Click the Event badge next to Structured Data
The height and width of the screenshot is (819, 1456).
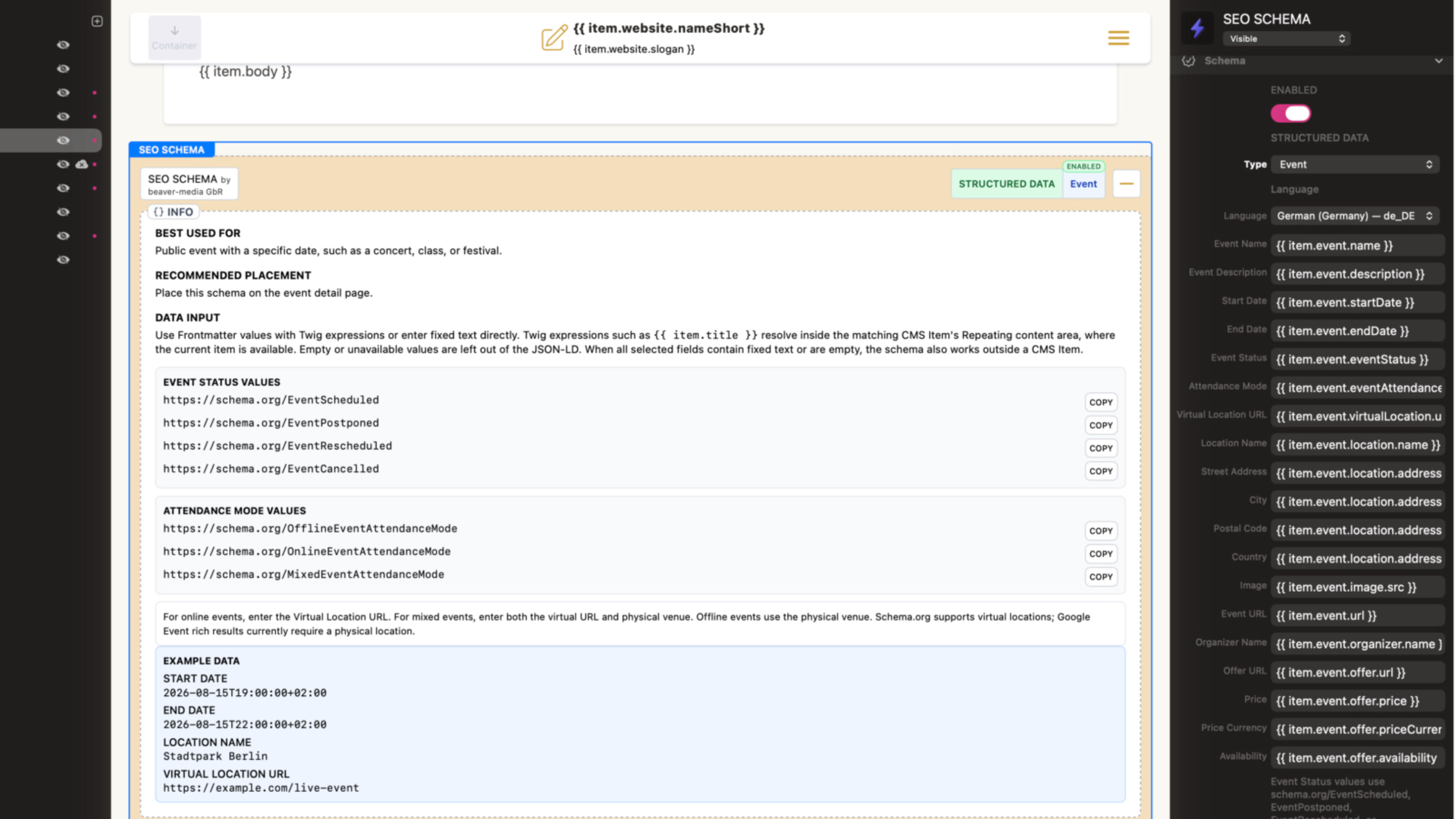pyautogui.click(x=1083, y=184)
